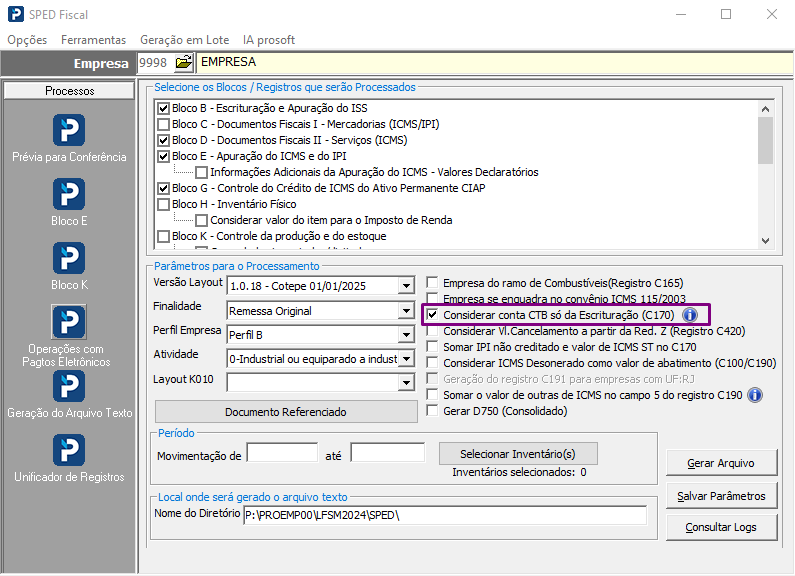Open the Ferramentas menu
The width and height of the screenshot is (795, 576).
tap(93, 39)
